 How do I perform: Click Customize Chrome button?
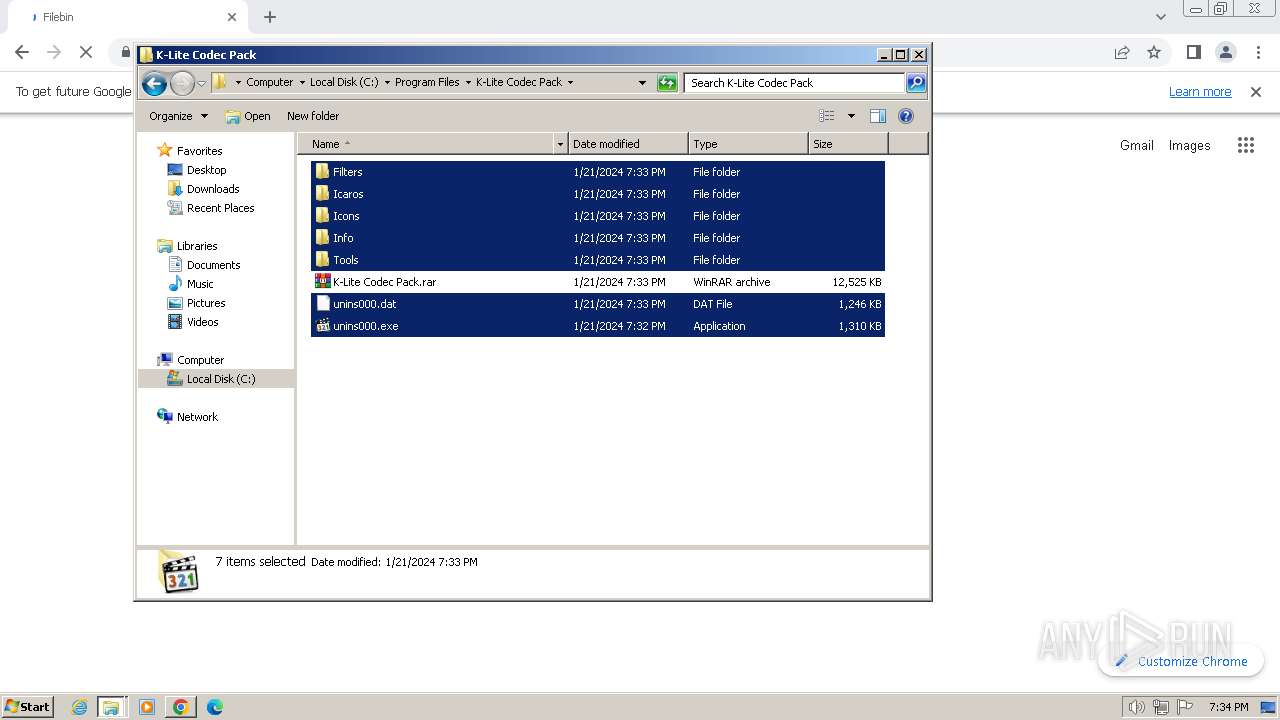tap(1181, 661)
